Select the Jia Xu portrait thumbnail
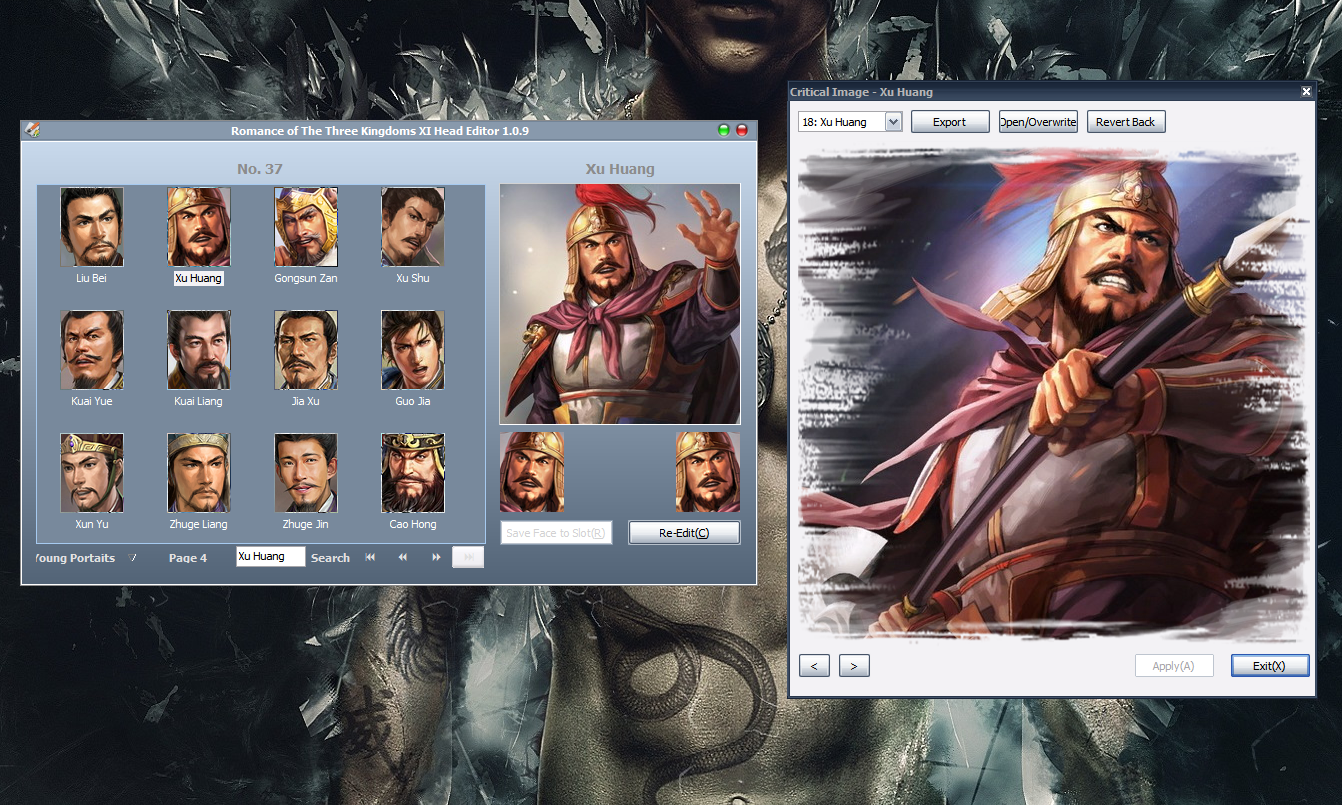 306,350
